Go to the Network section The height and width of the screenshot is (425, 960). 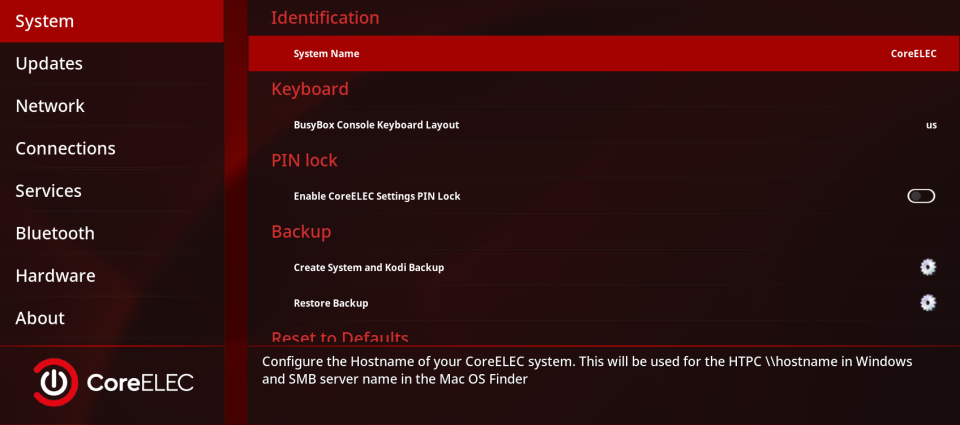click(x=50, y=106)
